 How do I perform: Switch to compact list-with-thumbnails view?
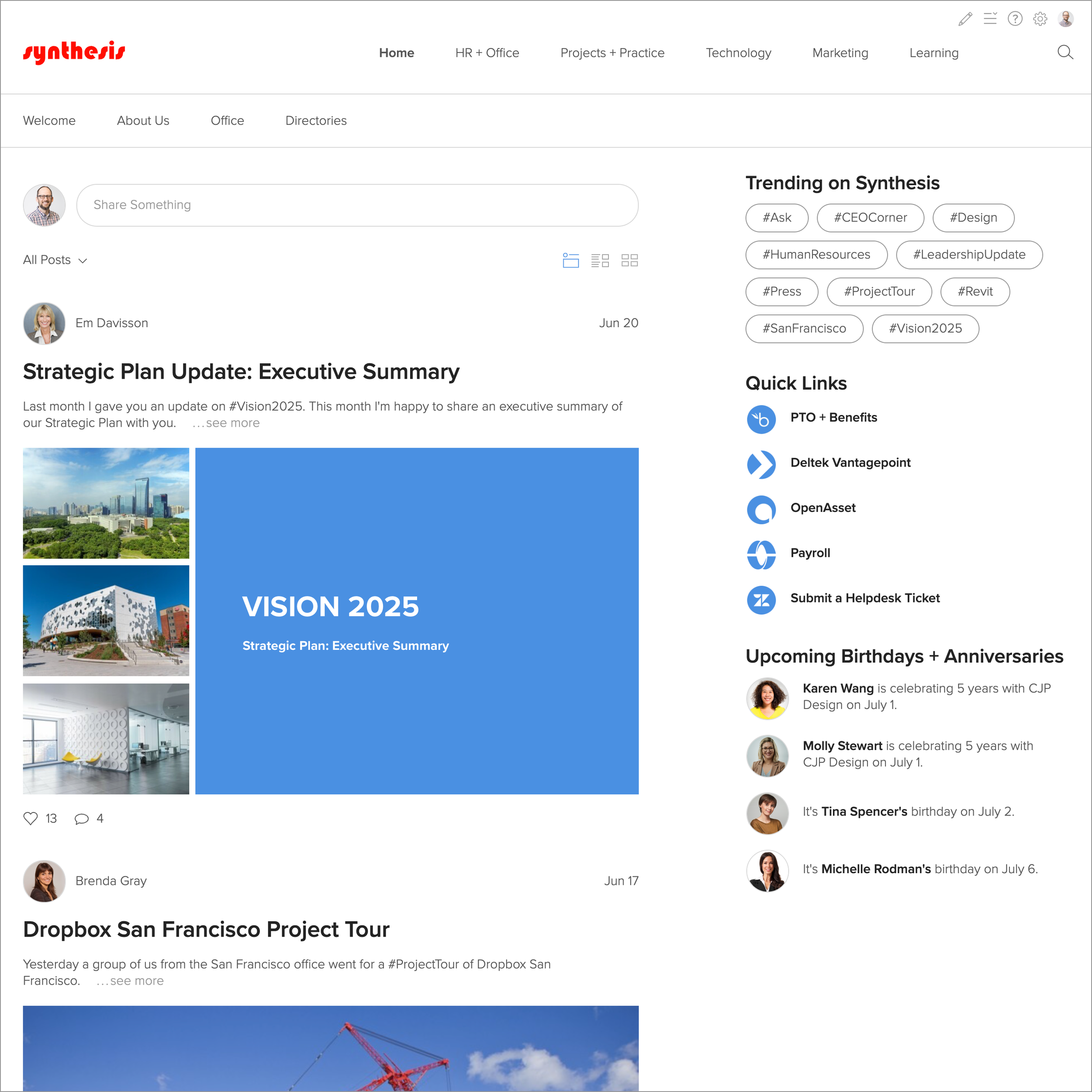[600, 260]
